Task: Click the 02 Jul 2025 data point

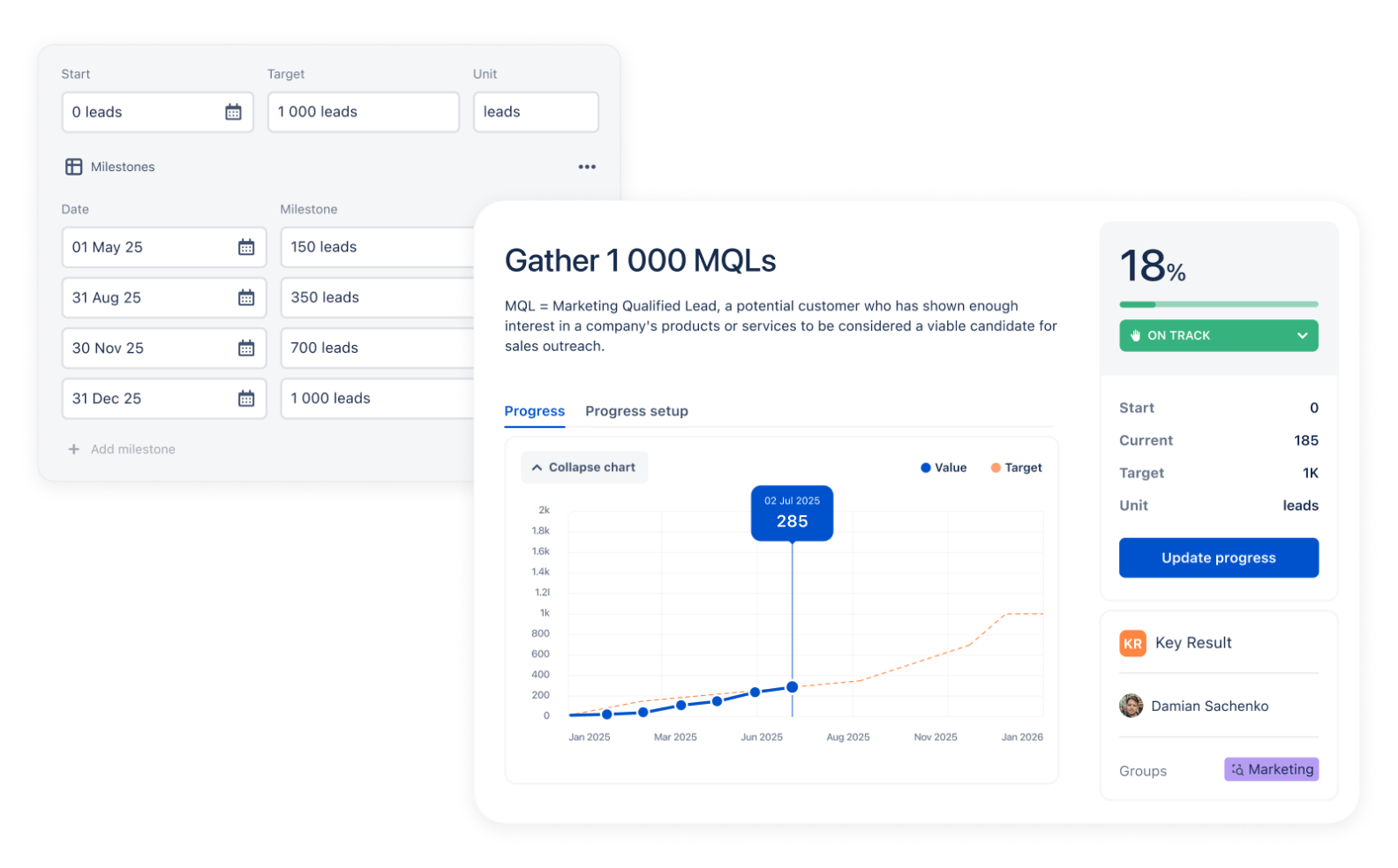Action: pos(793,686)
